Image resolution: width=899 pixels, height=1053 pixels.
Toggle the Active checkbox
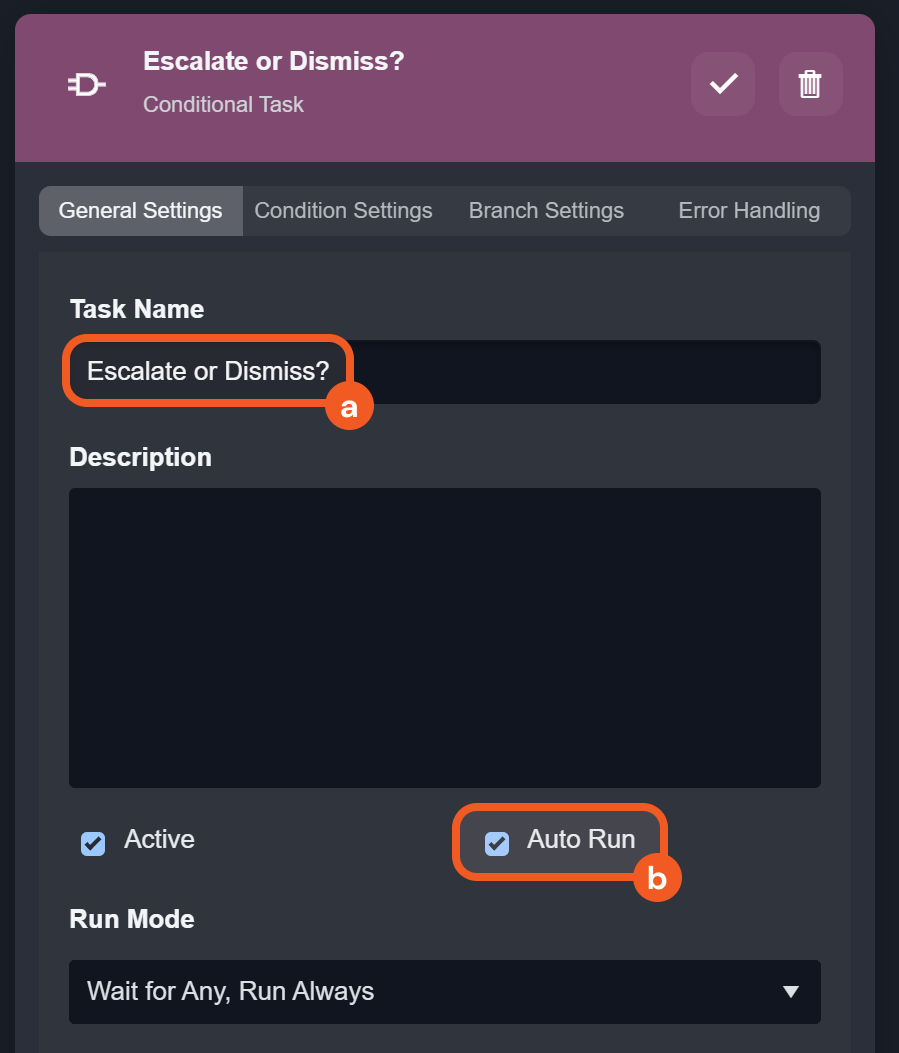(x=93, y=843)
